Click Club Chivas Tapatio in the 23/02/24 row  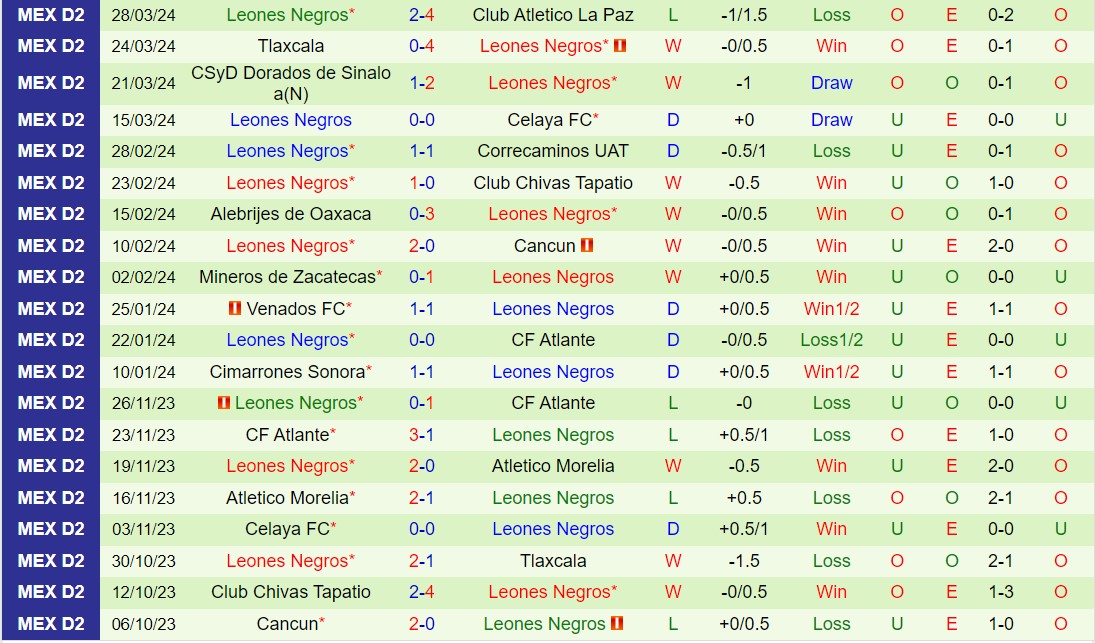click(x=553, y=183)
